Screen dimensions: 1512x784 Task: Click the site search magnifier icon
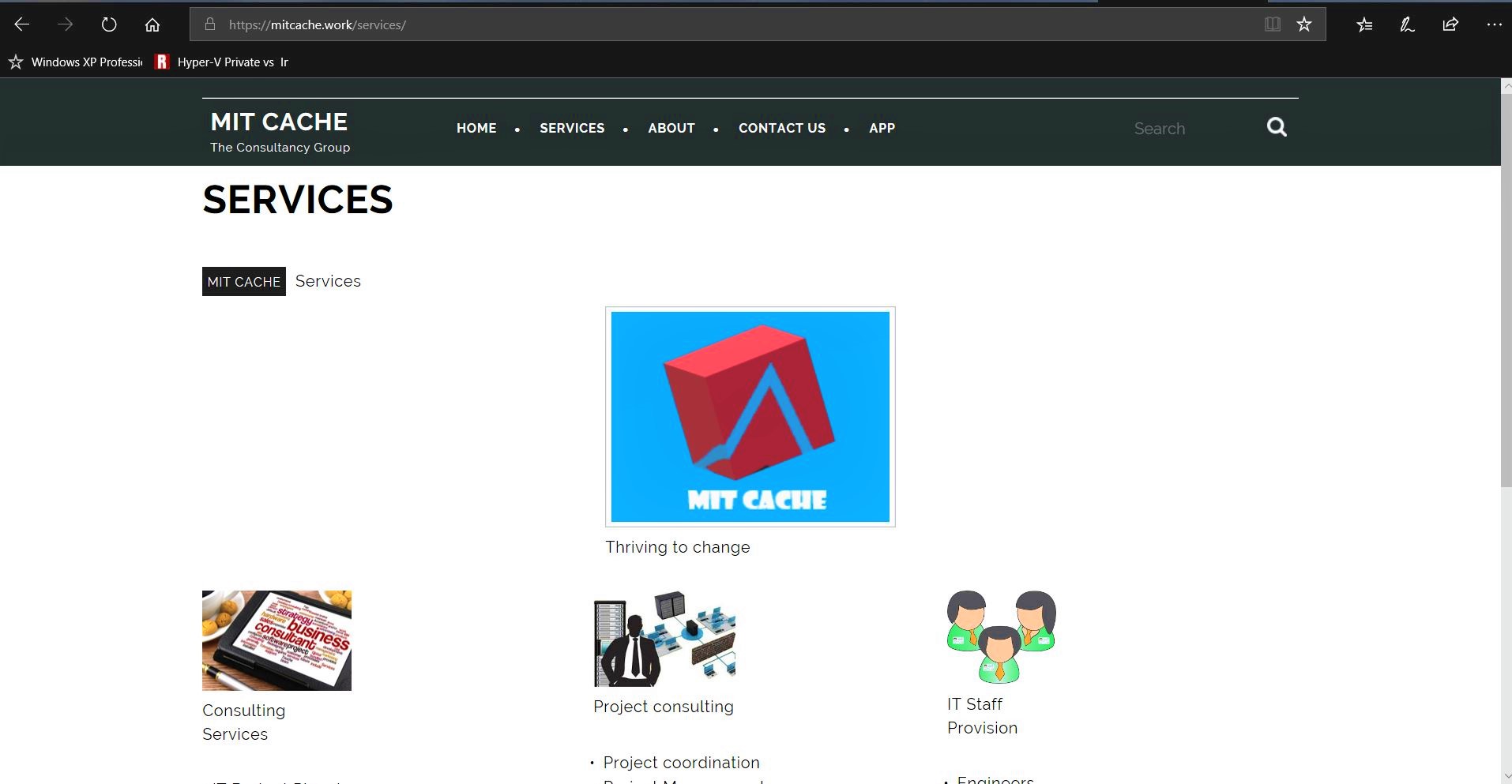[1277, 127]
